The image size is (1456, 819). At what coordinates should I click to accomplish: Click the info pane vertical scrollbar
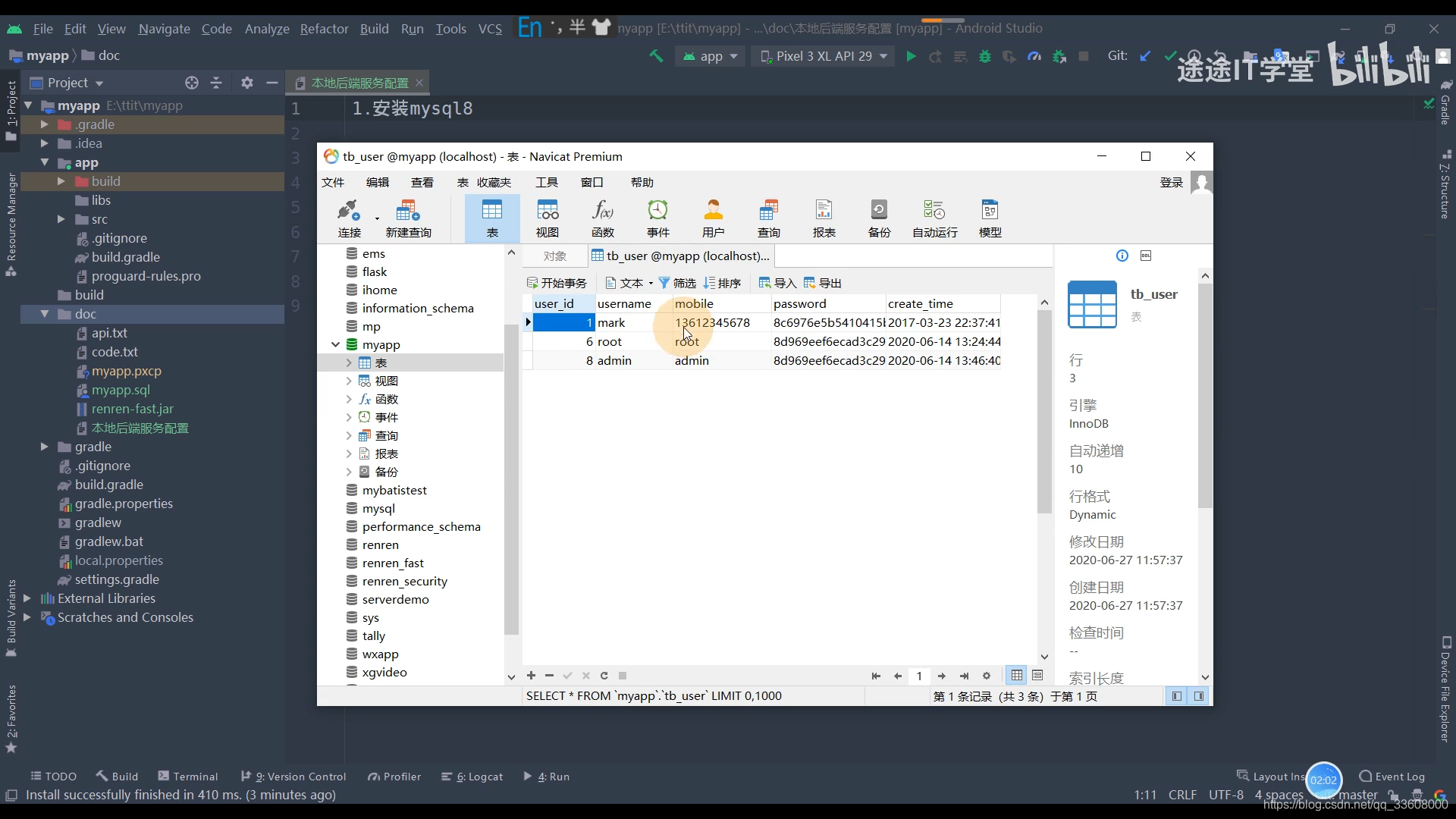(x=1205, y=394)
